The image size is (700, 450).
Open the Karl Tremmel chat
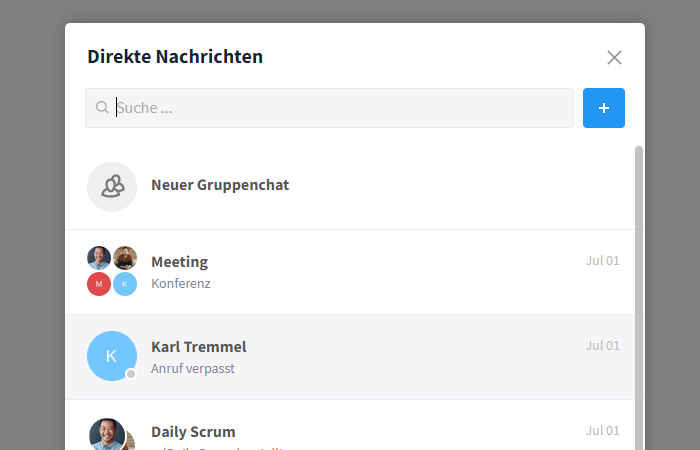click(x=350, y=357)
